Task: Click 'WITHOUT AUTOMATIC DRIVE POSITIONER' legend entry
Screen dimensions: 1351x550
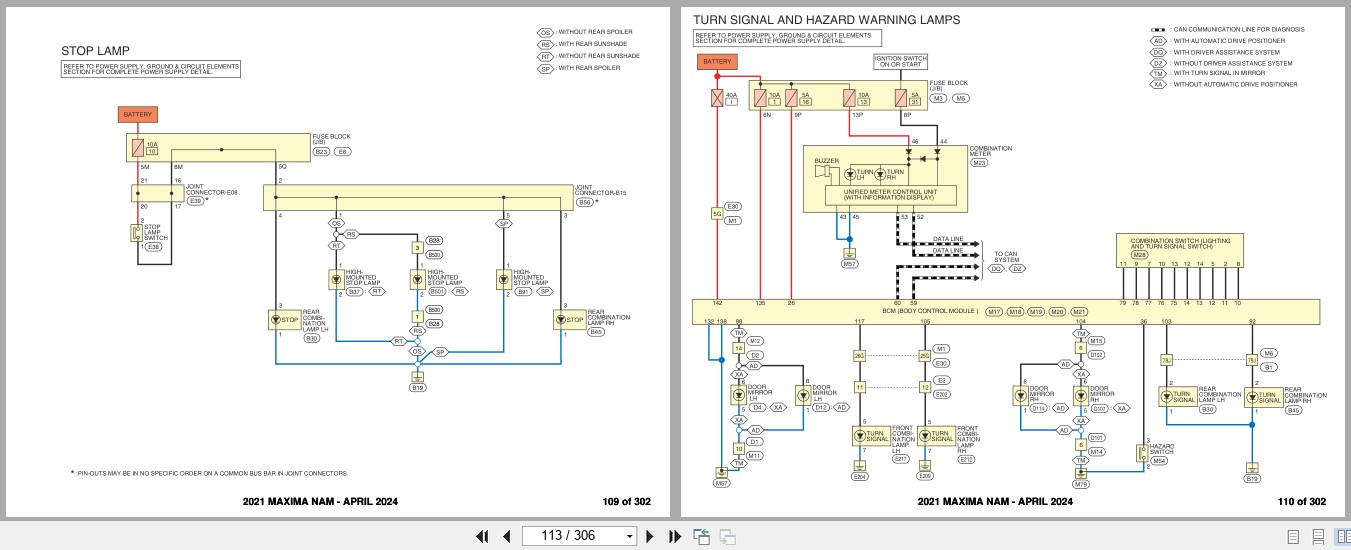Action: pos(1235,85)
